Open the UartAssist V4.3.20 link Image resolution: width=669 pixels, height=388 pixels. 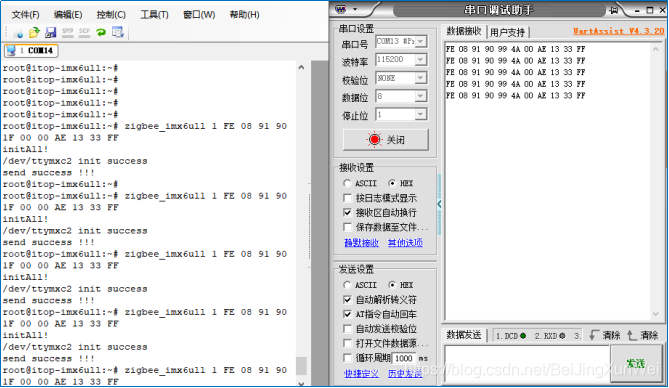tap(618, 31)
